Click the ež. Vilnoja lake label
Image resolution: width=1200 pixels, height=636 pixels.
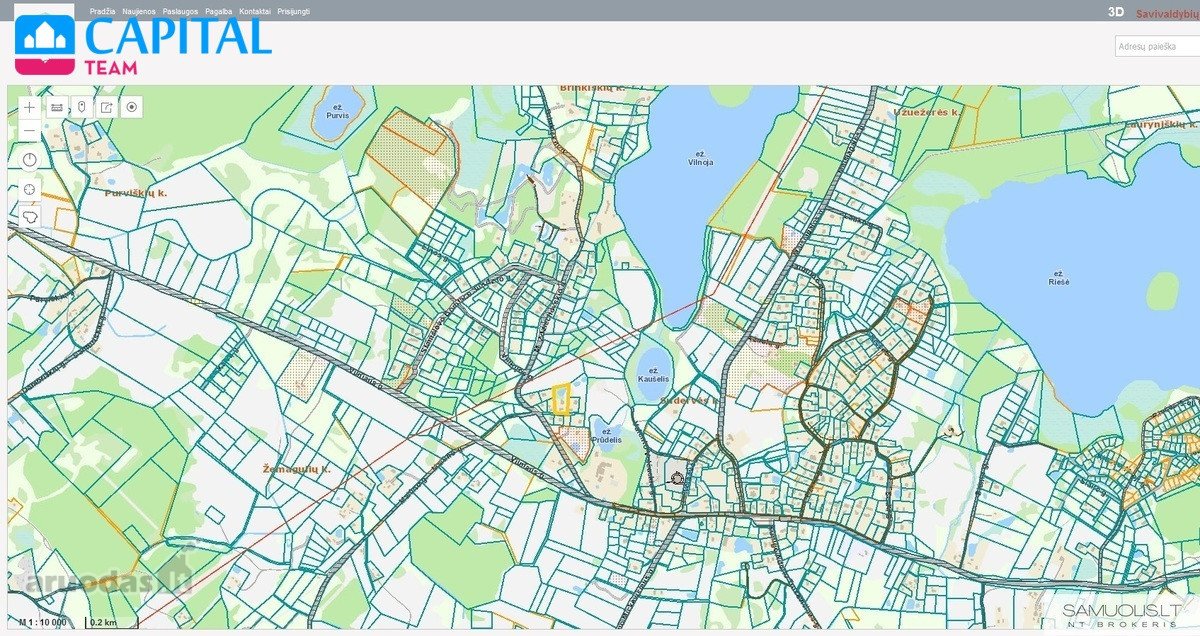coord(701,158)
